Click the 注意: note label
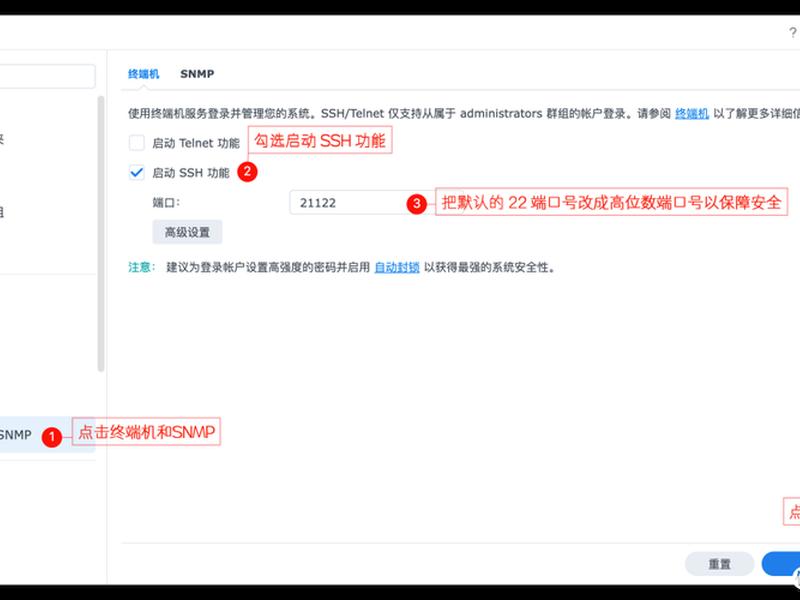800x600 pixels. (141, 267)
